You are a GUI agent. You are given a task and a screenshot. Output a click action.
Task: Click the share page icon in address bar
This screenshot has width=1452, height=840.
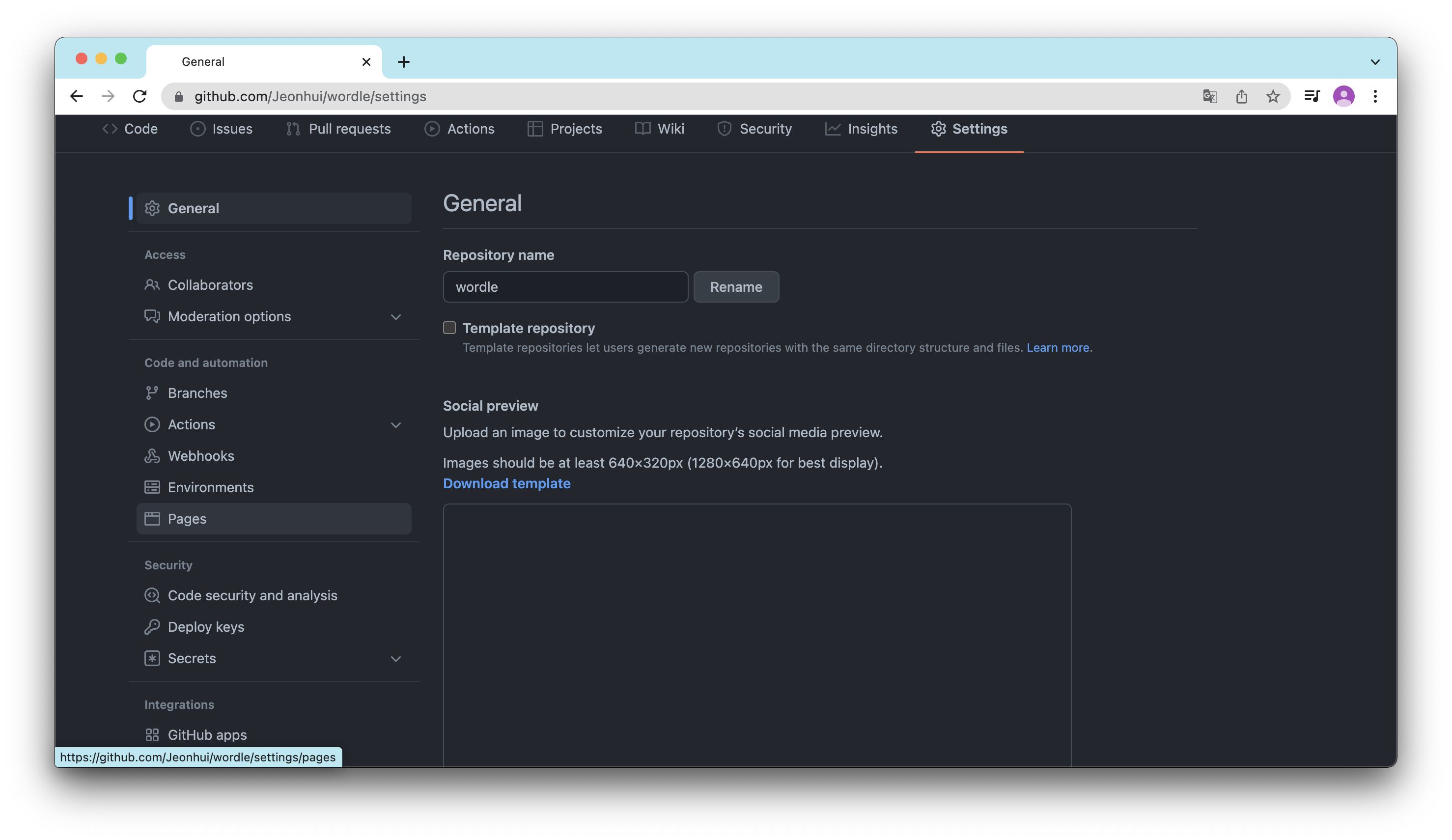tap(1242, 96)
